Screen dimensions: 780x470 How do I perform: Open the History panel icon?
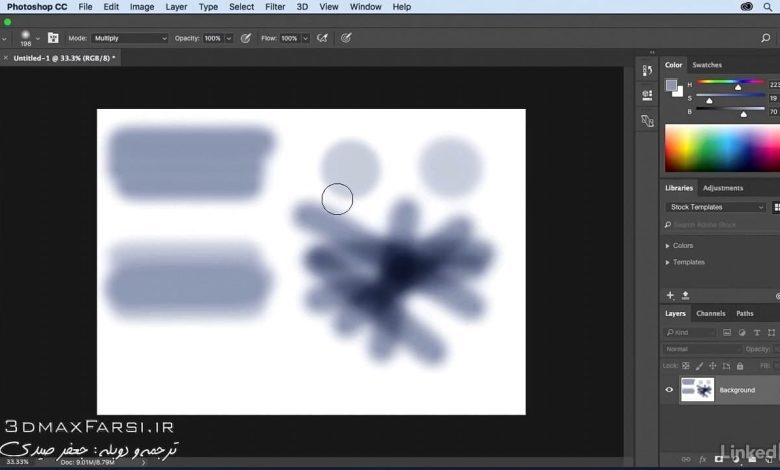(647, 71)
